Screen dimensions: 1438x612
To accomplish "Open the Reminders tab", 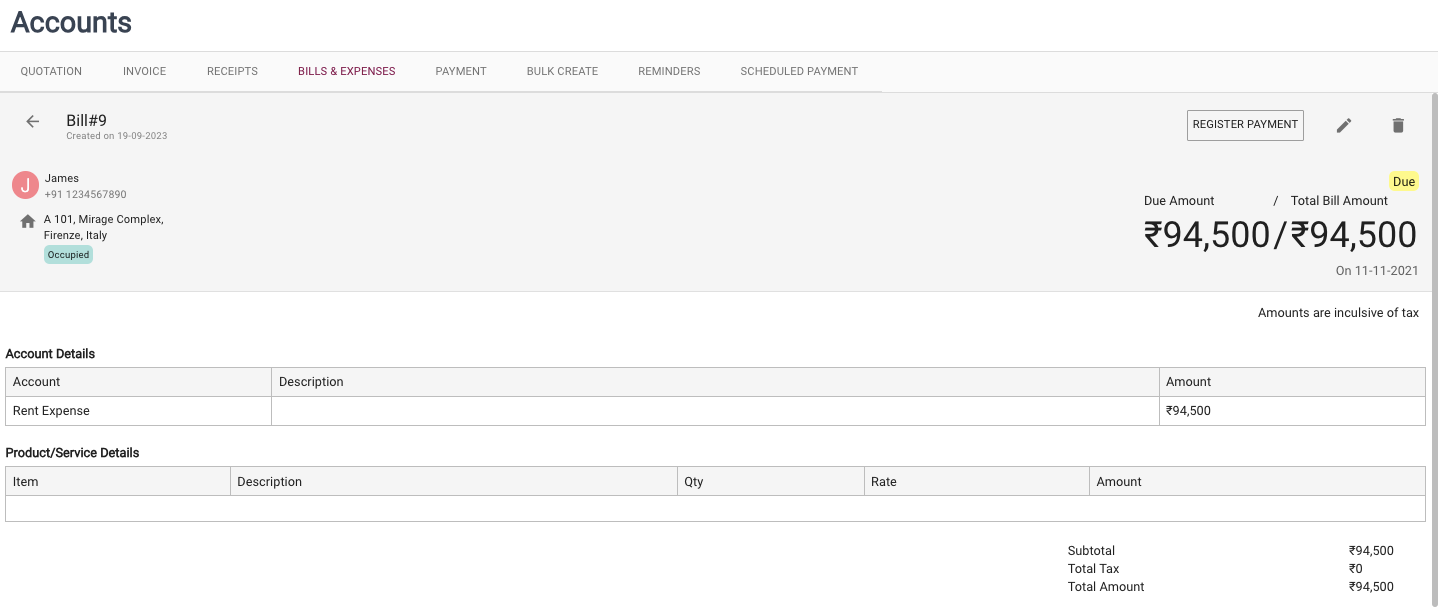I will pos(669,71).
